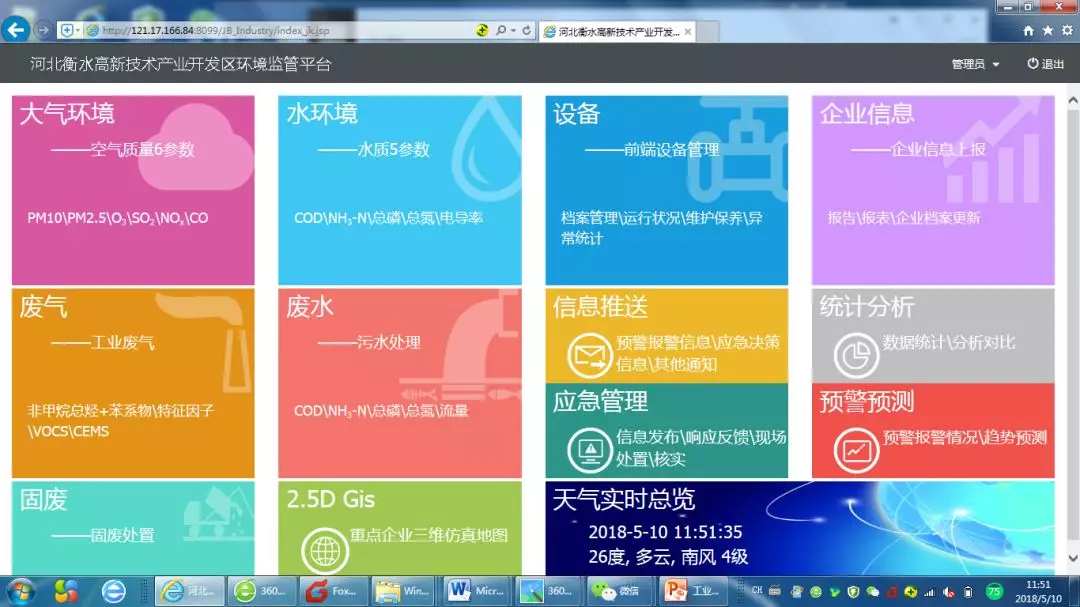Open the 应急管理 monitor icon
The height and width of the screenshot is (607, 1080).
tap(589, 450)
